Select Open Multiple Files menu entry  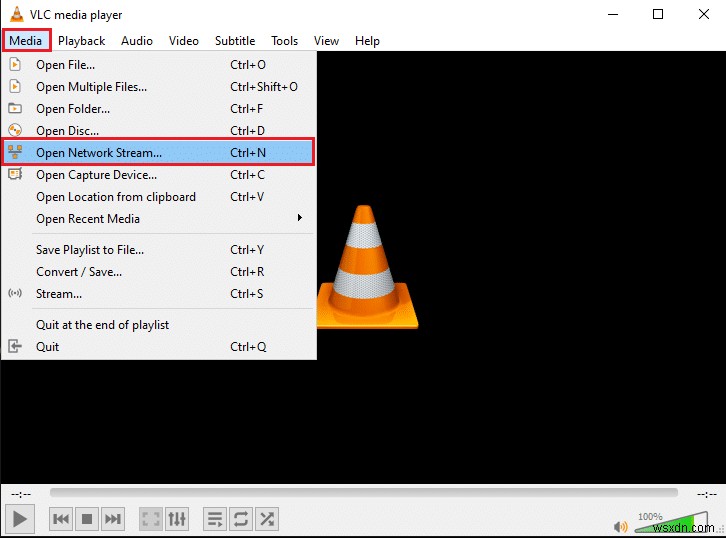[x=159, y=87]
